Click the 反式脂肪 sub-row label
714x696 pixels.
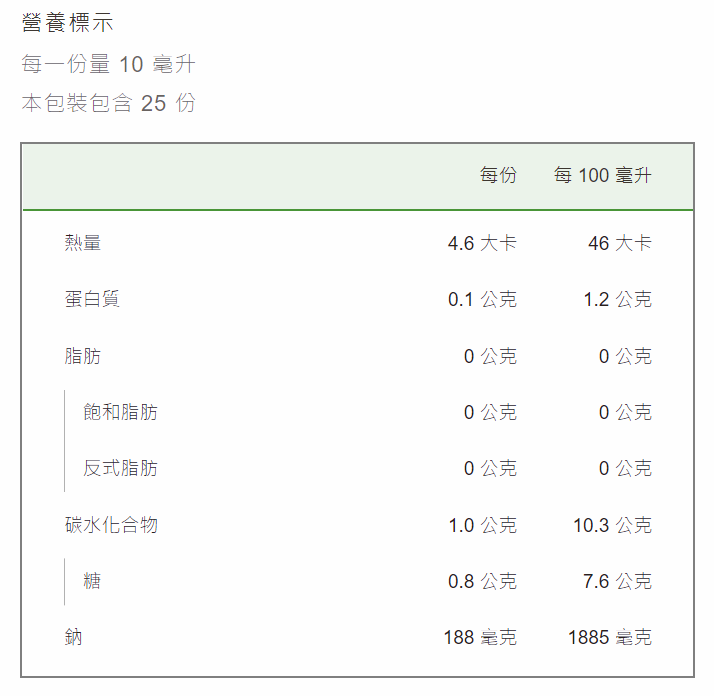click(120, 468)
